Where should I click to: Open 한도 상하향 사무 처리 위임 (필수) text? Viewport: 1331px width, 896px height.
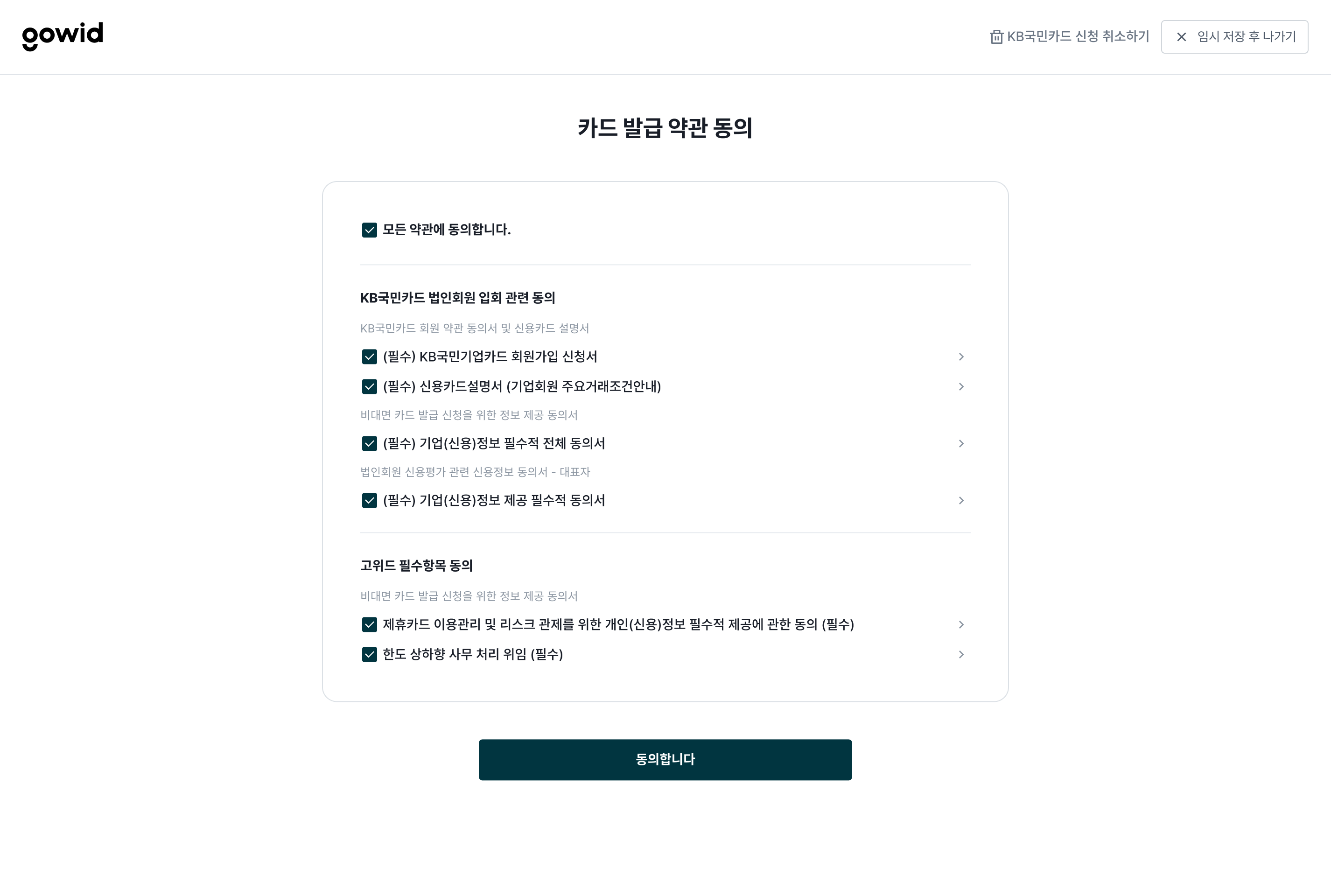[473, 654]
